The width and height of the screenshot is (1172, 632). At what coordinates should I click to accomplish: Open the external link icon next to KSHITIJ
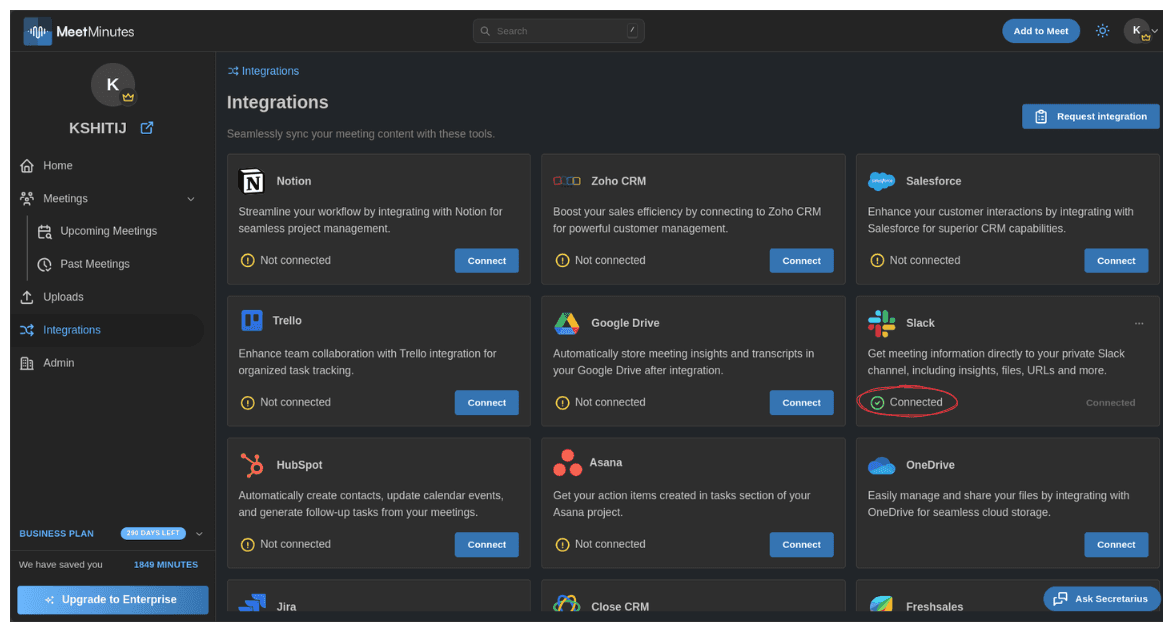click(147, 128)
